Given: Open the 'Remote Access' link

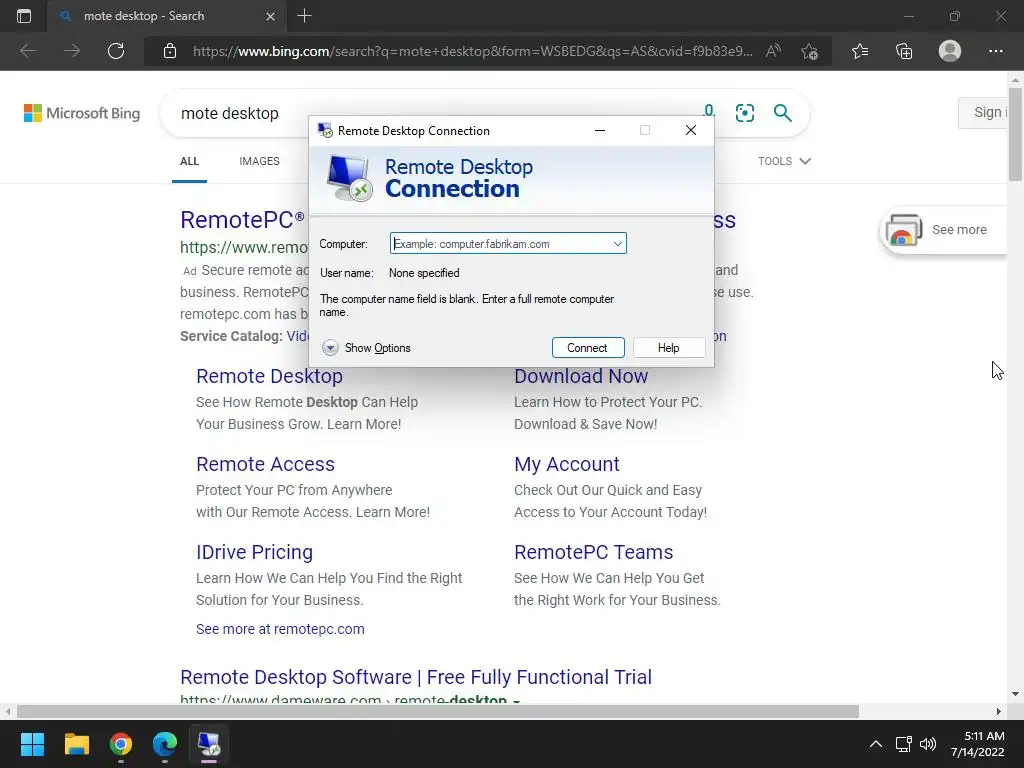Looking at the screenshot, I should click(x=265, y=464).
